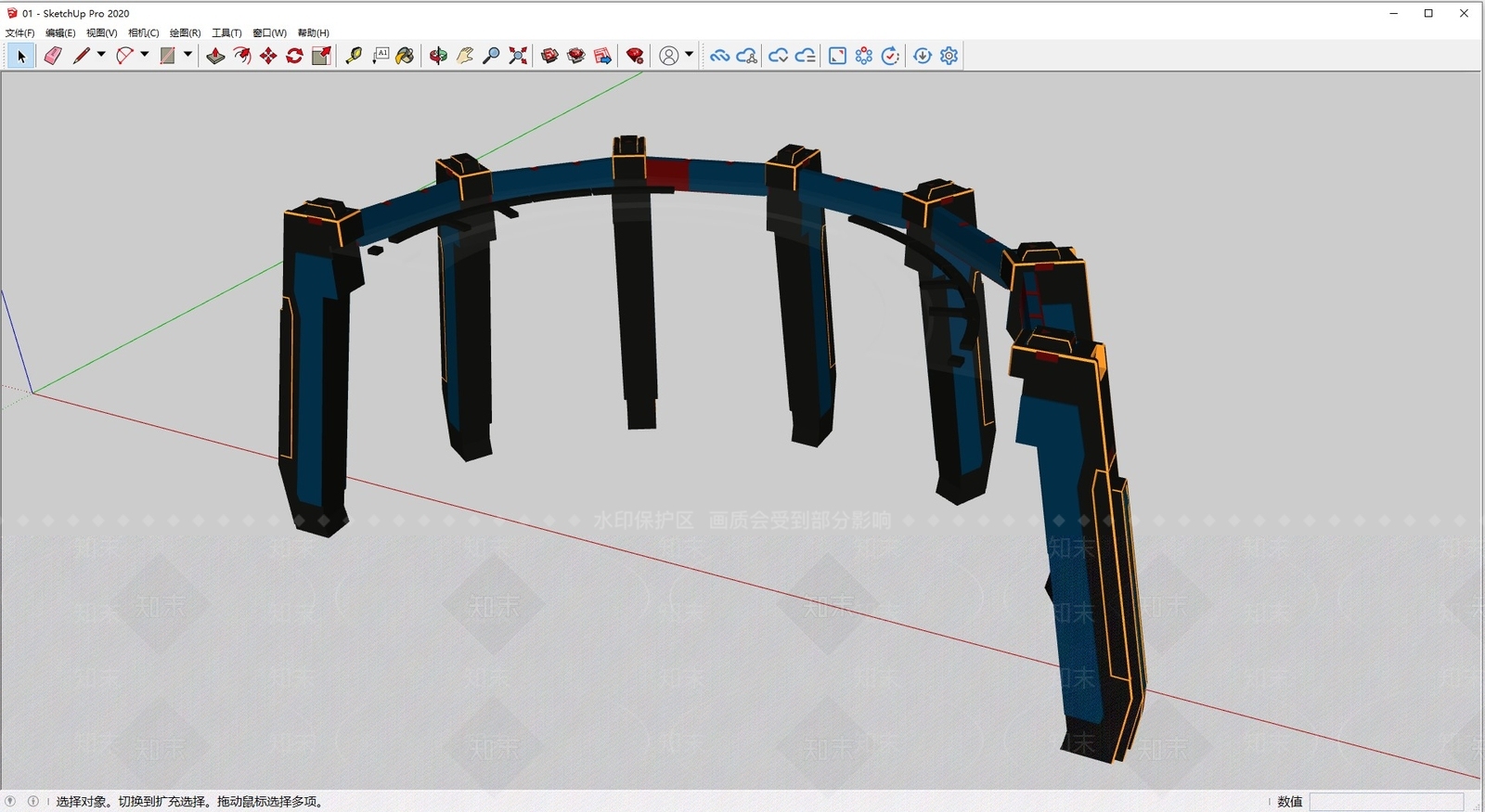Select the Pan hand tool
The height and width of the screenshot is (812, 1485).
click(x=465, y=56)
